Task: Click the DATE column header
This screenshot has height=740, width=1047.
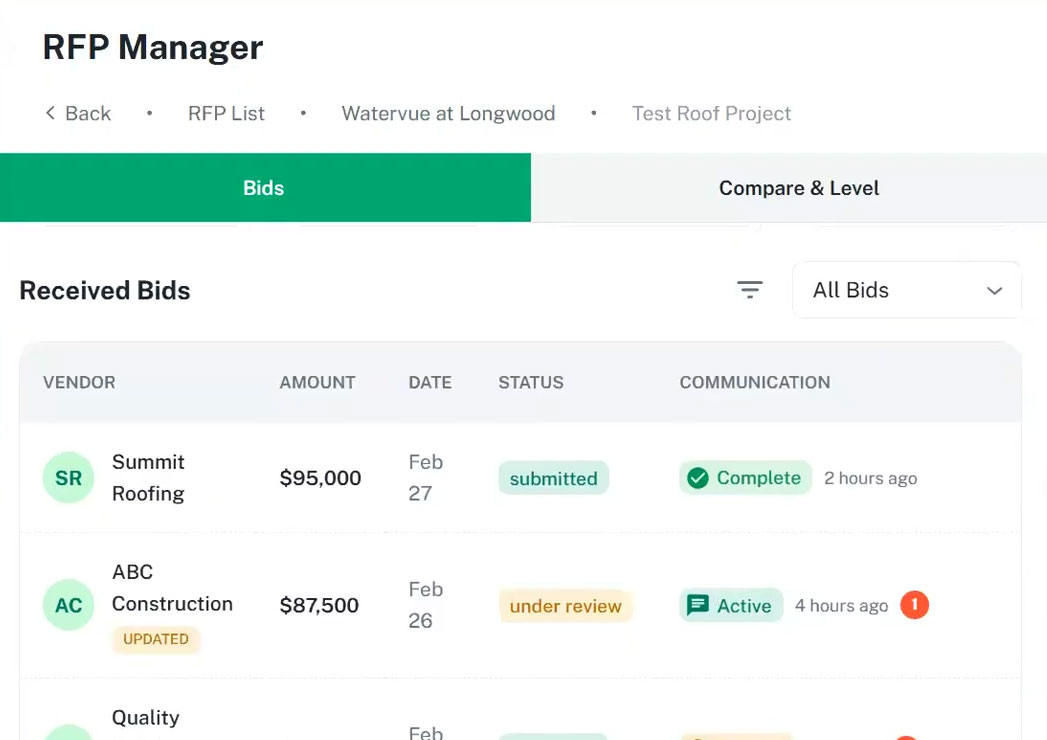Action: [430, 382]
